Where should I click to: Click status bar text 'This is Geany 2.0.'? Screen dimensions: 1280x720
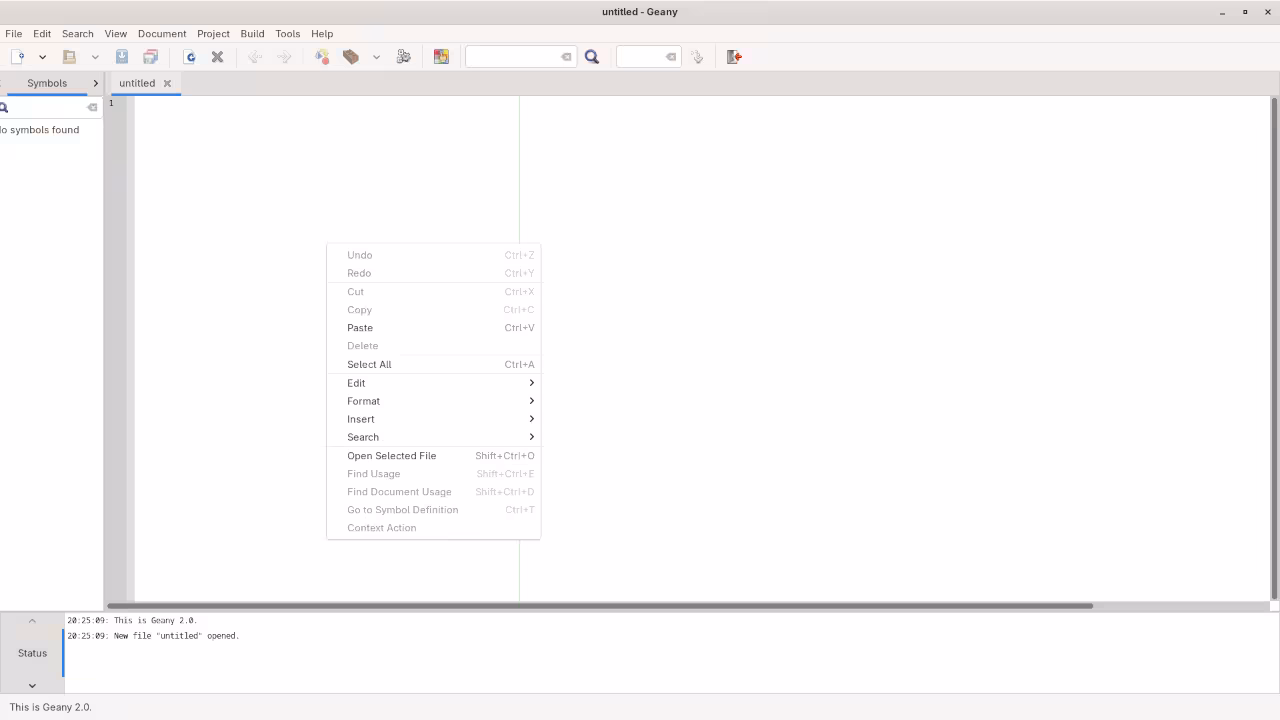click(x=50, y=707)
